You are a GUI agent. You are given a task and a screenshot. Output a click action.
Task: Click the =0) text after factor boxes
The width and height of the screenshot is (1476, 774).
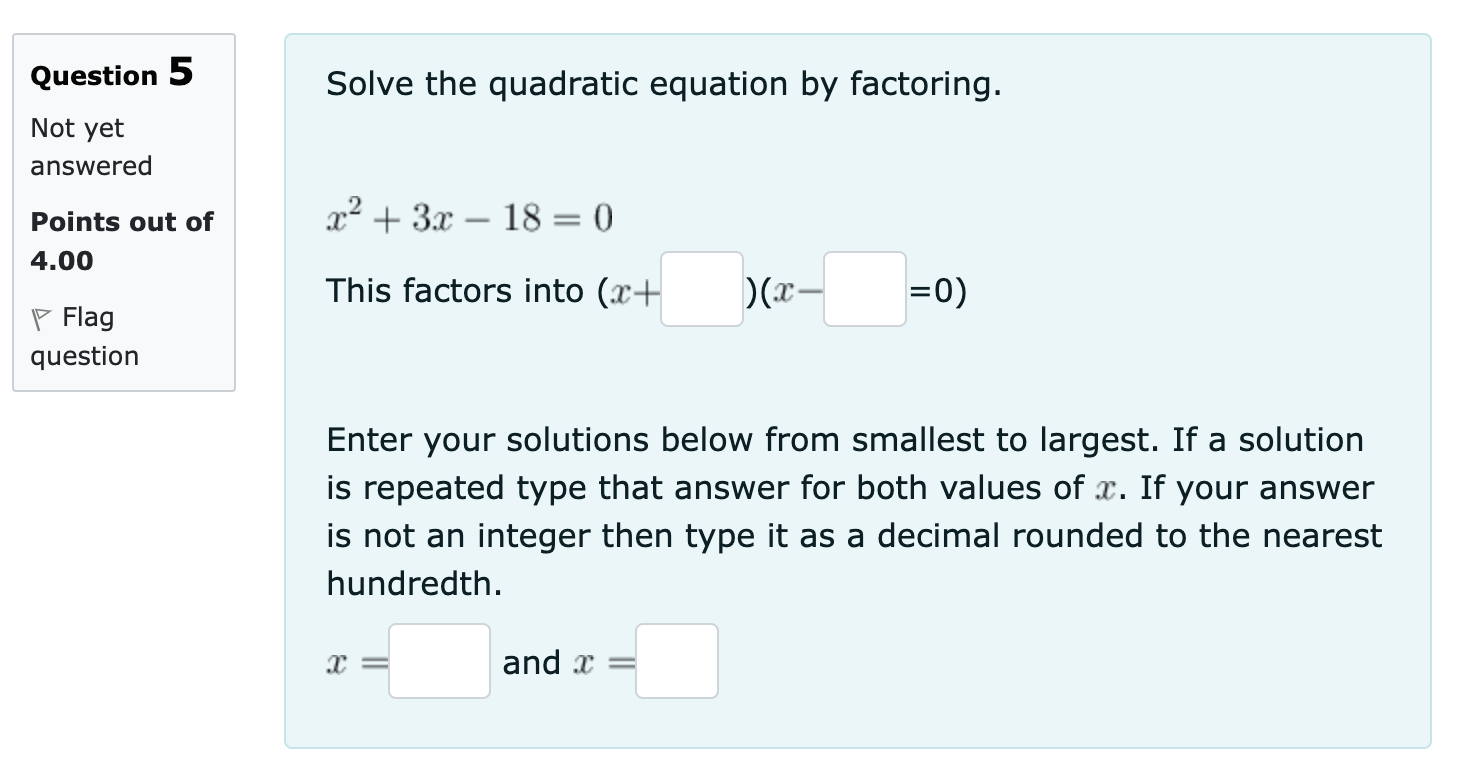click(x=935, y=291)
